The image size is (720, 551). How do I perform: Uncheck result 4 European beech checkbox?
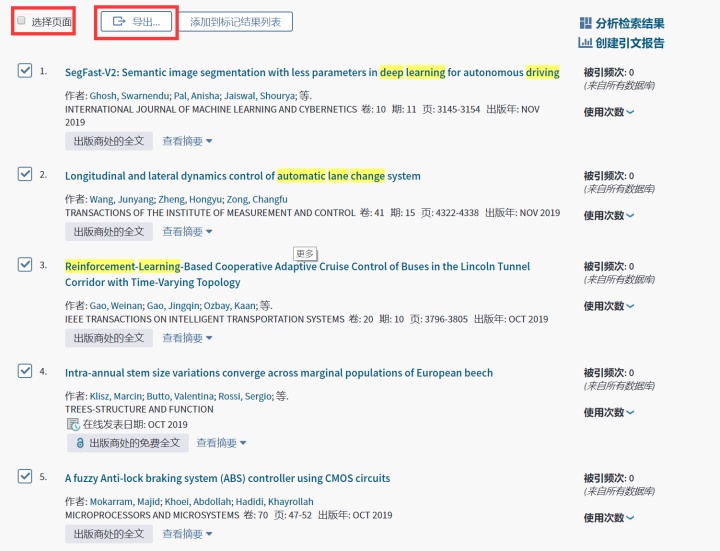pos(25,371)
